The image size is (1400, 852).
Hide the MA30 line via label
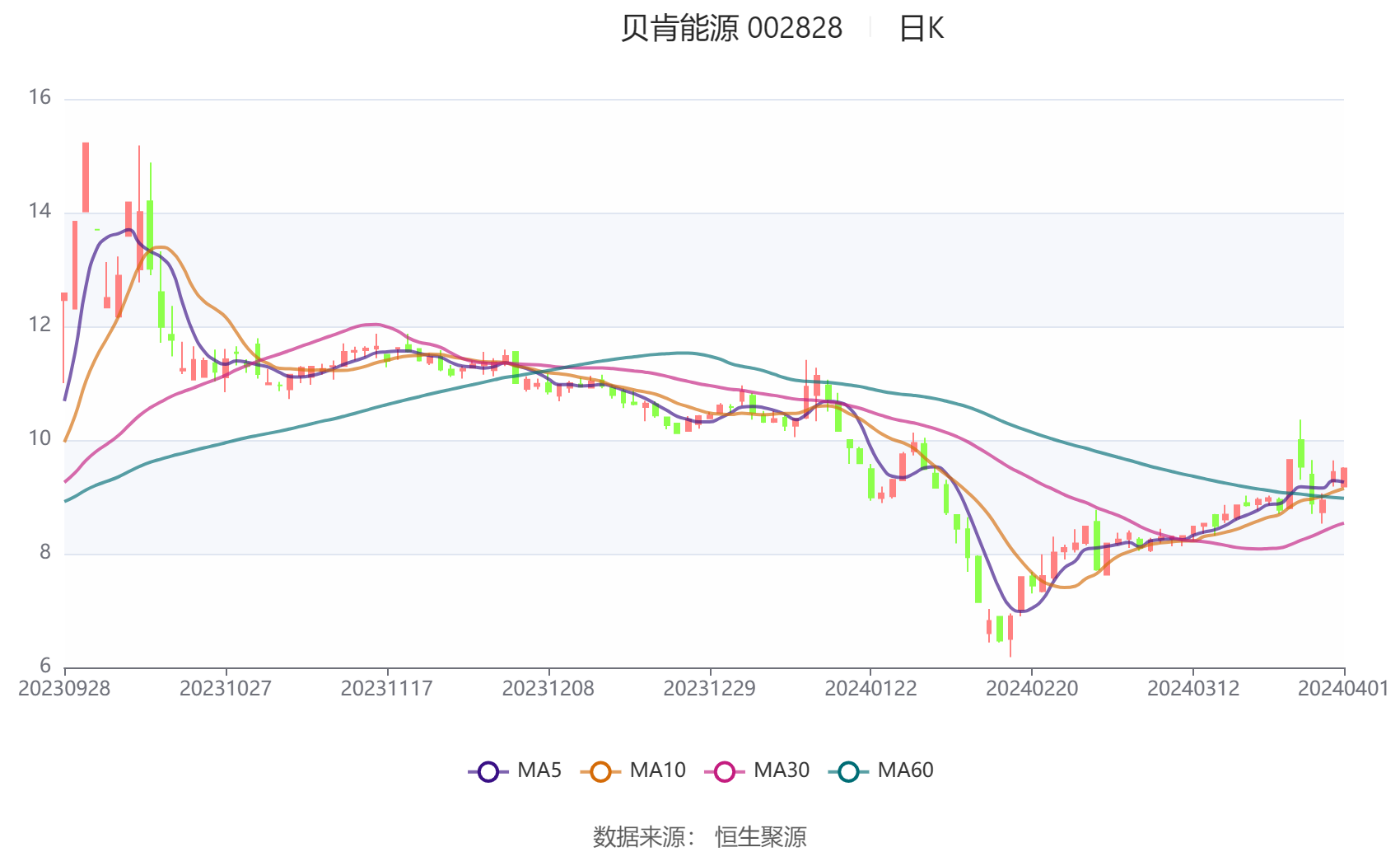[782, 770]
